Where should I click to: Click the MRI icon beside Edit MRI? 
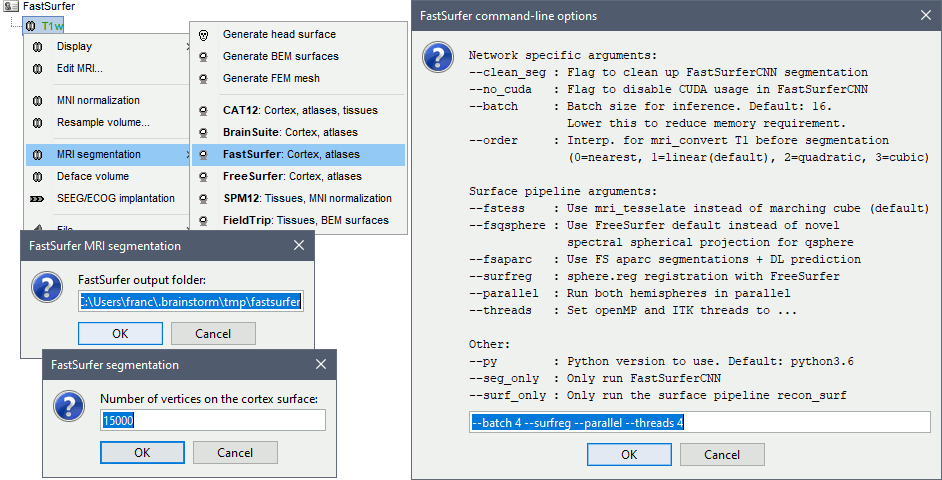tap(36, 68)
